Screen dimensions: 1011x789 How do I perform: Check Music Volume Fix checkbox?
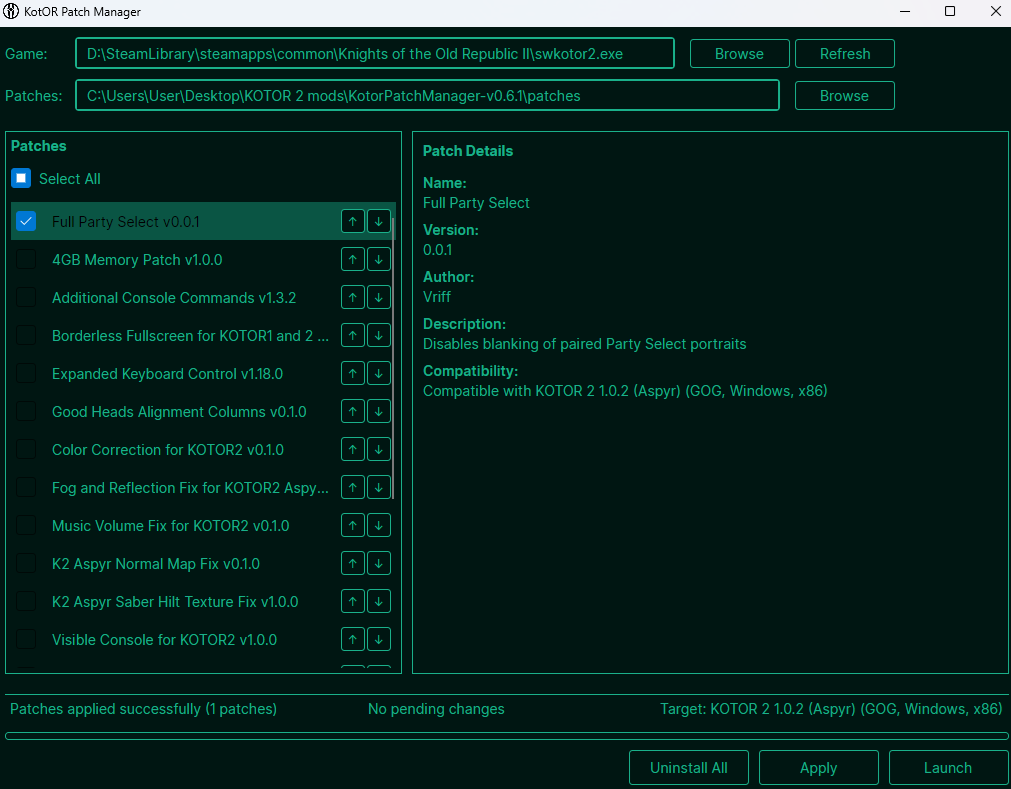point(26,525)
